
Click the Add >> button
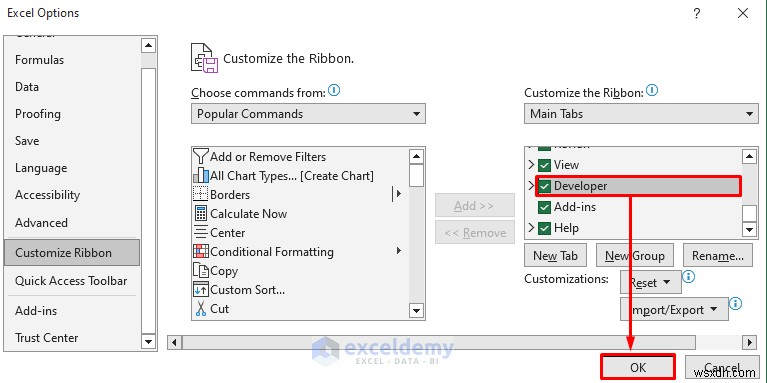pos(474,205)
